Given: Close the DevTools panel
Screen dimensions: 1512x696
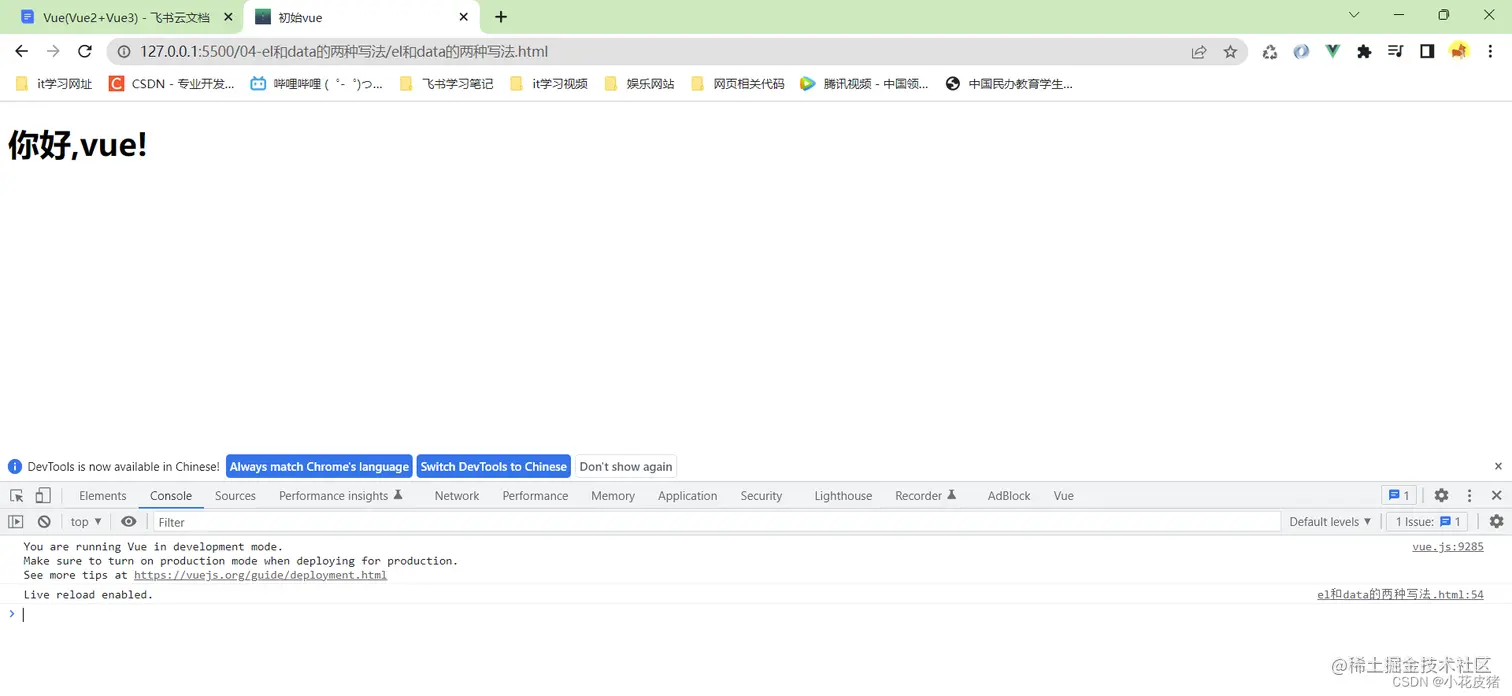Looking at the screenshot, I should tap(1496, 496).
